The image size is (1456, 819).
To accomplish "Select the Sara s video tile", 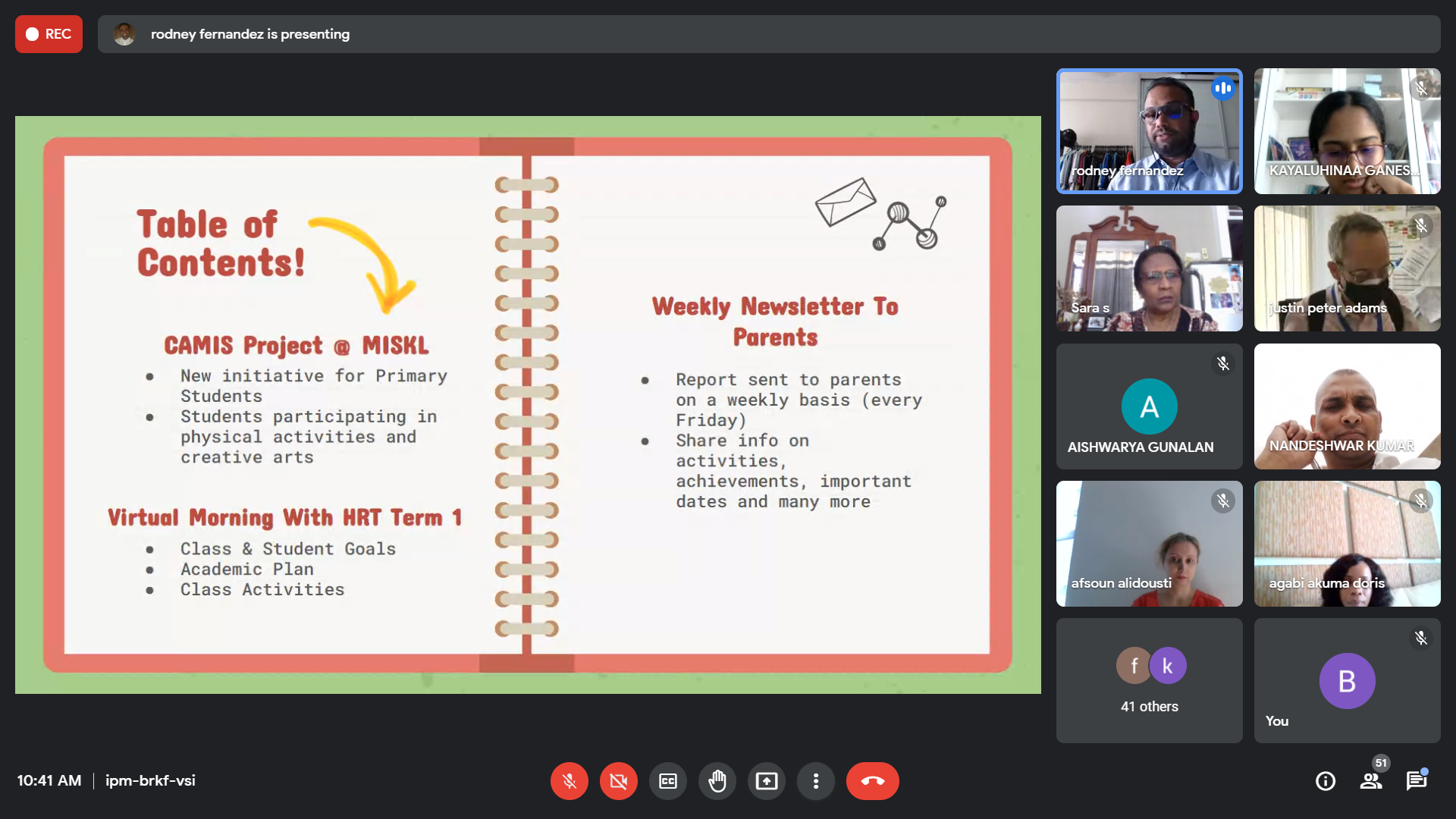I will [1149, 268].
